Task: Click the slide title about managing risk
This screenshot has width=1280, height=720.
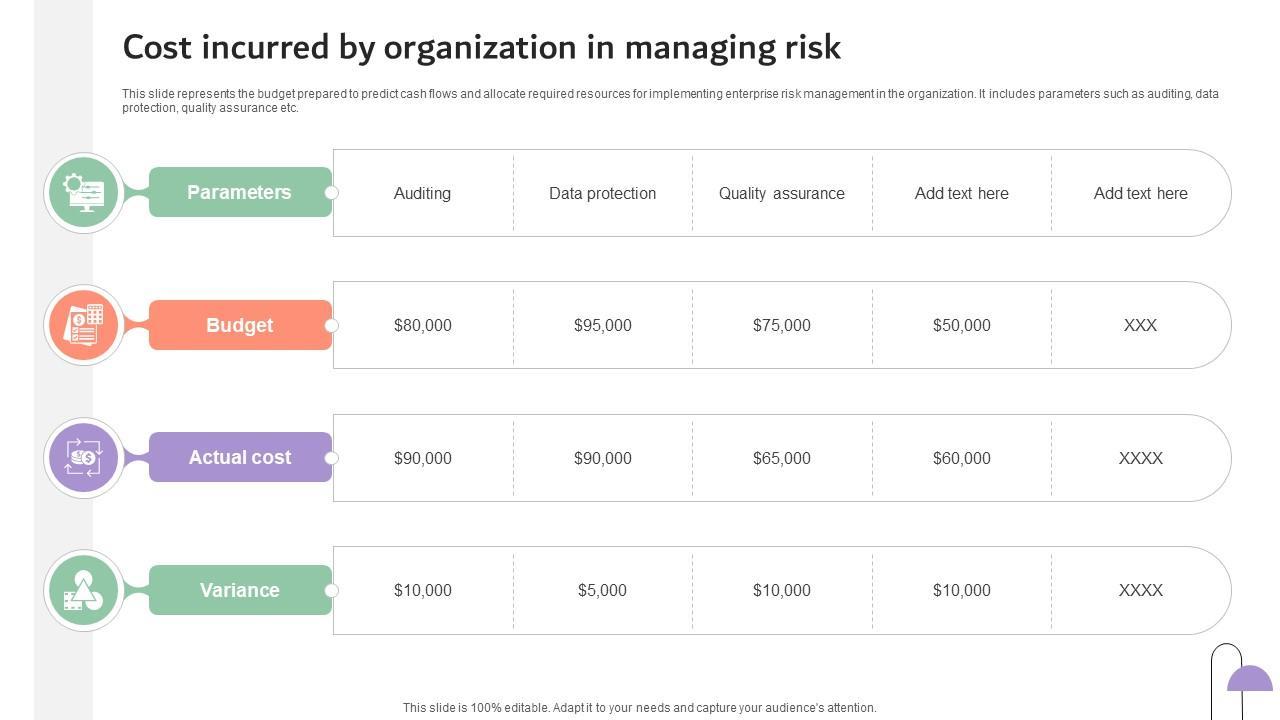Action: pyautogui.click(x=481, y=47)
